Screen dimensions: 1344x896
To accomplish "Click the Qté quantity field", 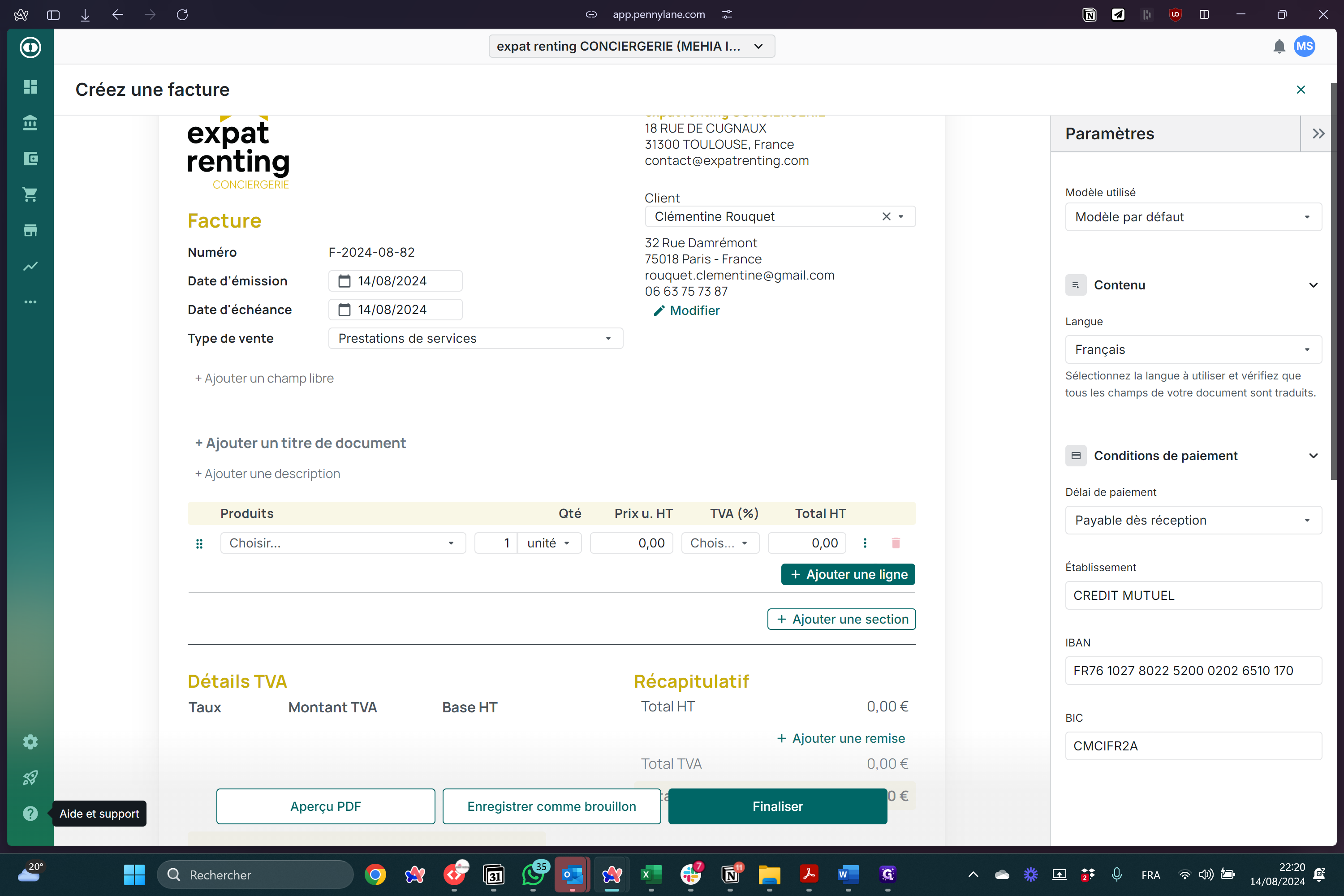I will point(496,543).
